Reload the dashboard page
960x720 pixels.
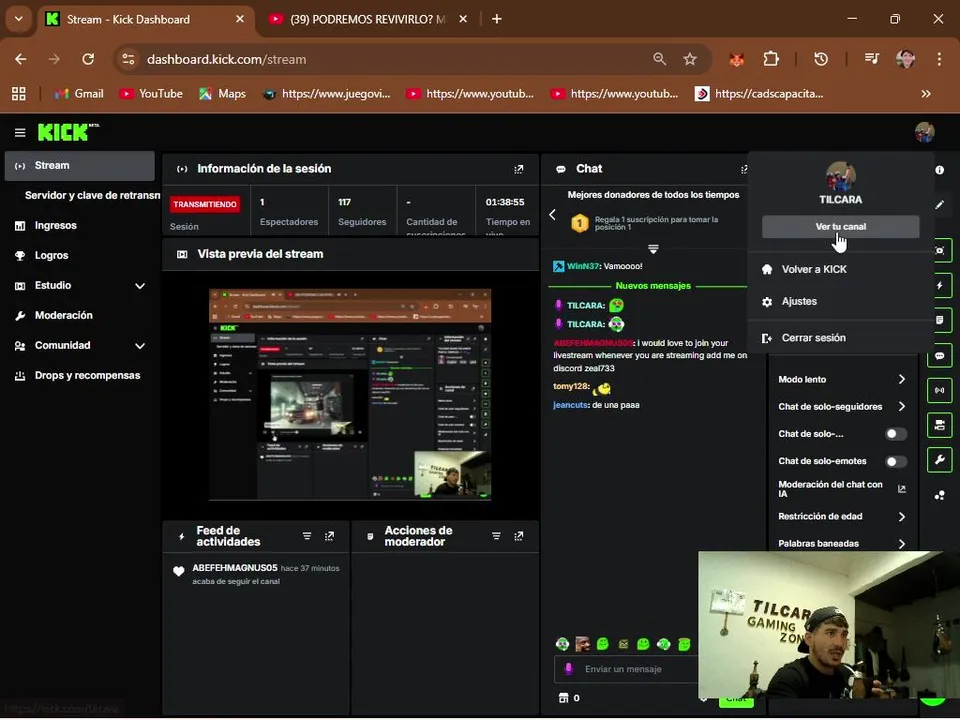(88, 59)
